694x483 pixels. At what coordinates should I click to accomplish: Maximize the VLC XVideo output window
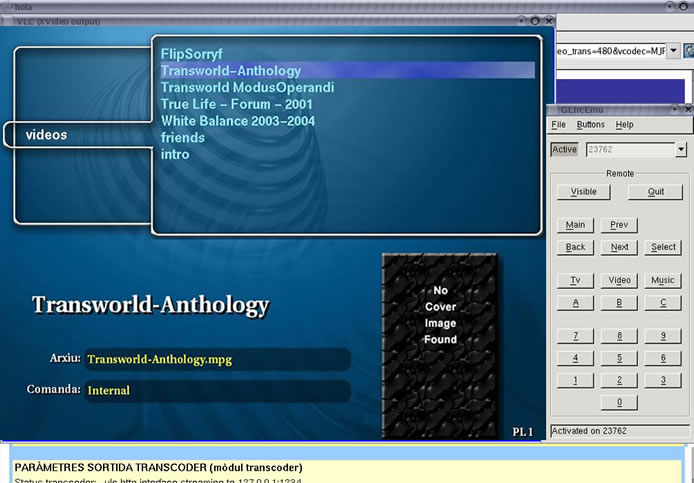pos(535,21)
